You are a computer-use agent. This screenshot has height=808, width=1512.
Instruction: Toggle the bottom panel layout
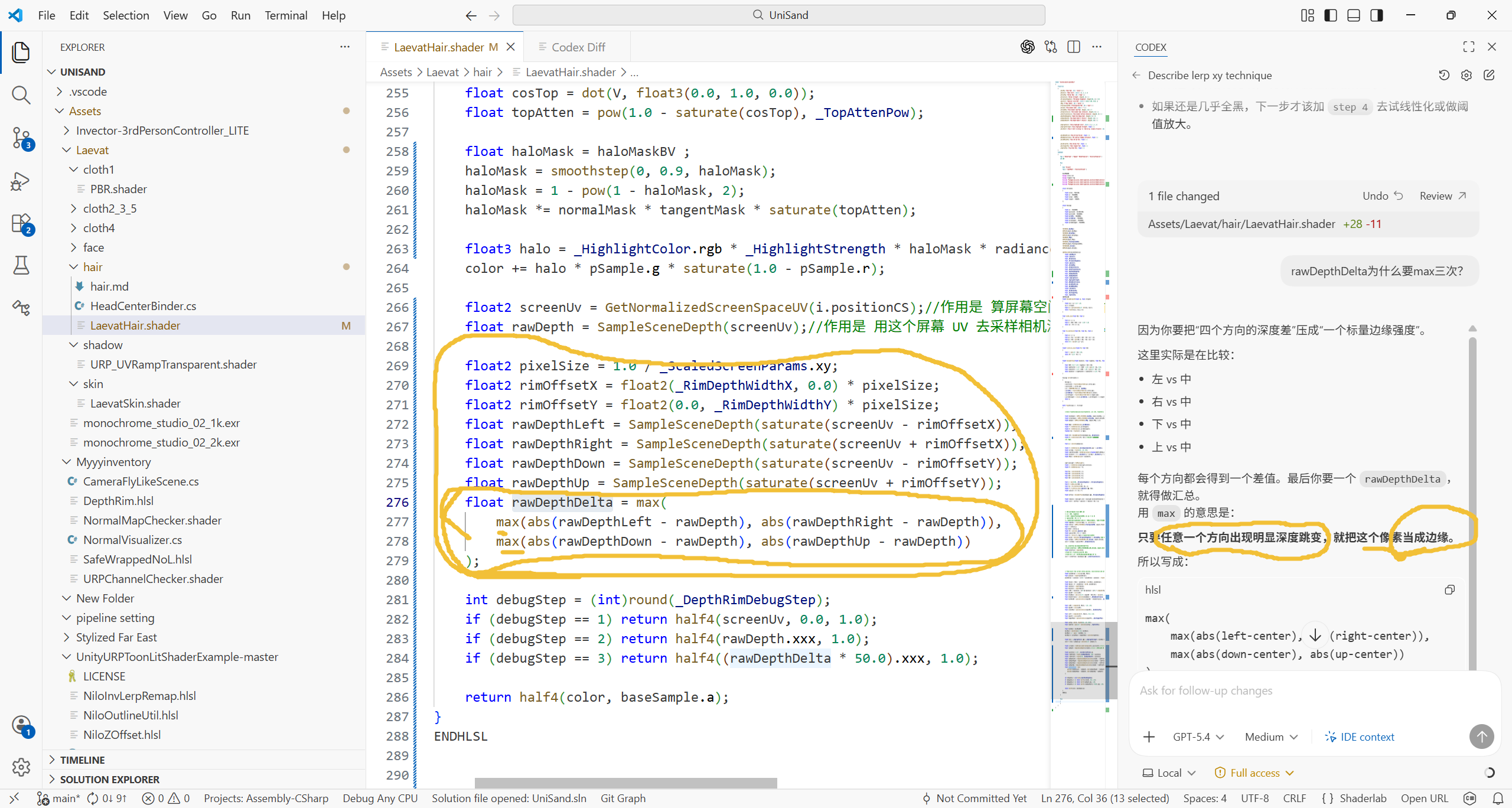[1353, 15]
